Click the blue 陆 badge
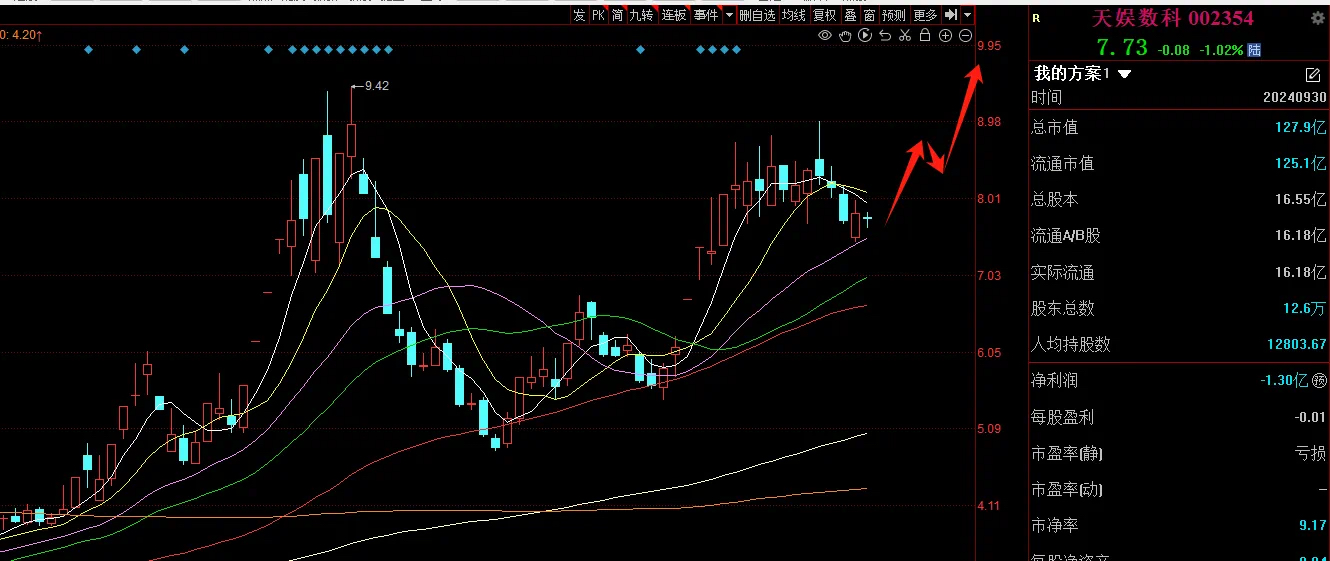The width and height of the screenshot is (1330, 561). coord(1254,49)
